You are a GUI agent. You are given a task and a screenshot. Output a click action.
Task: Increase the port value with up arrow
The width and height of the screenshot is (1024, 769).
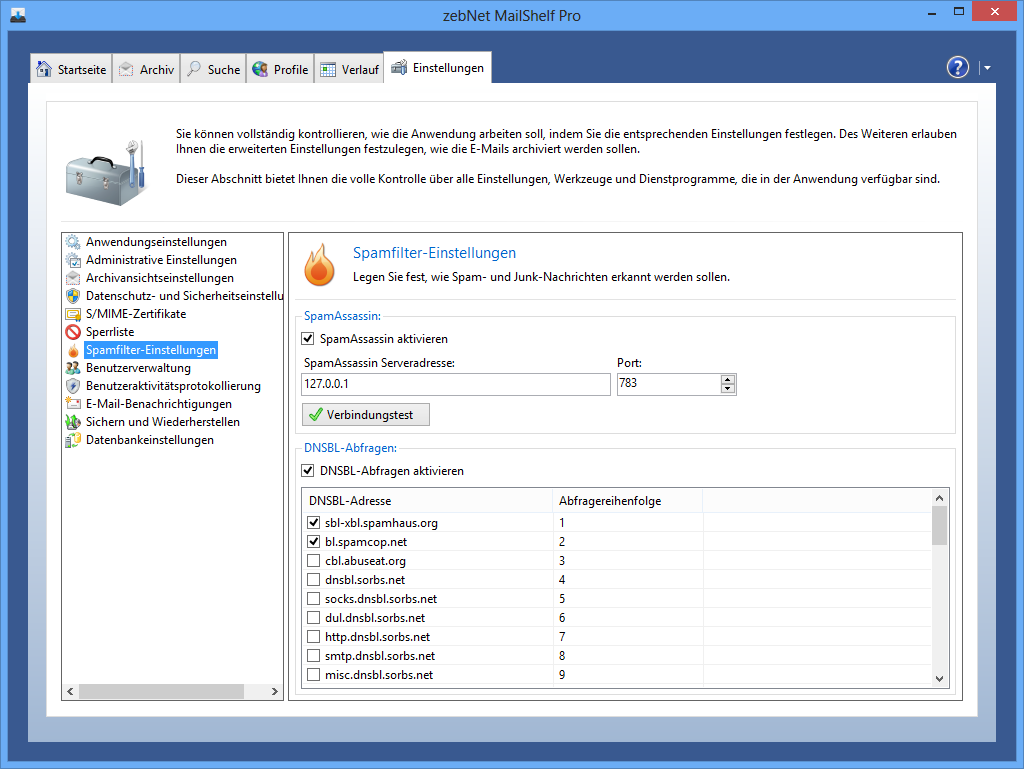coord(728,379)
